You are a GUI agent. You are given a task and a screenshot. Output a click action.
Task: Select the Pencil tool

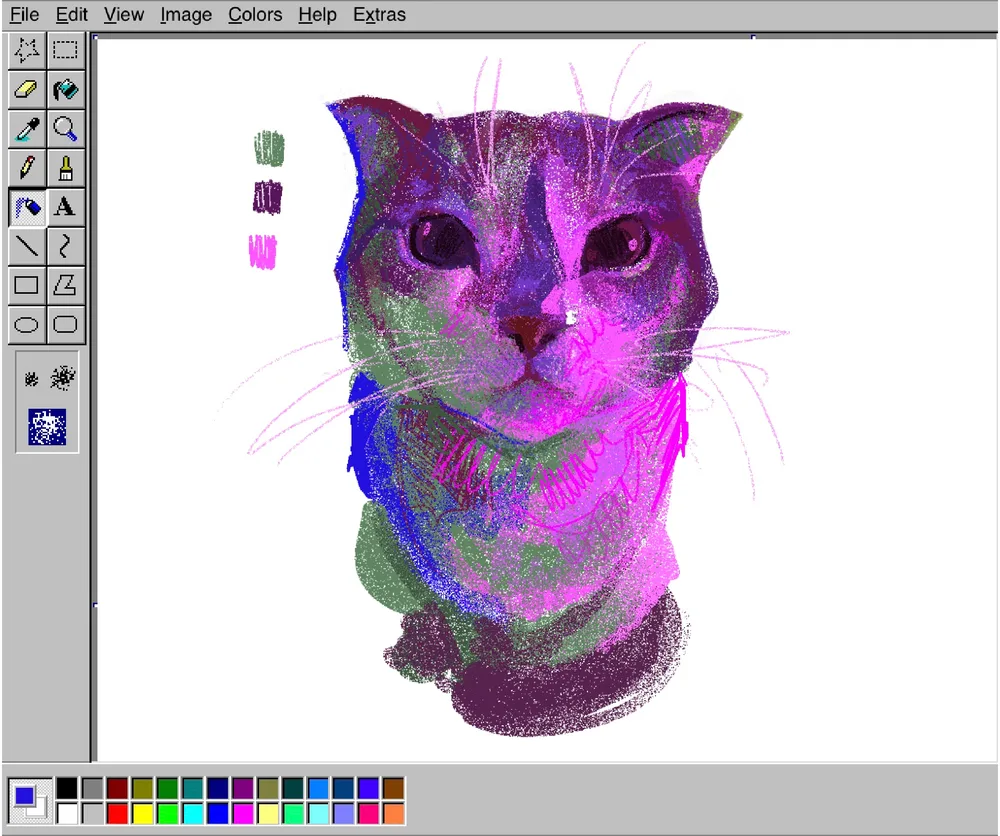27,168
